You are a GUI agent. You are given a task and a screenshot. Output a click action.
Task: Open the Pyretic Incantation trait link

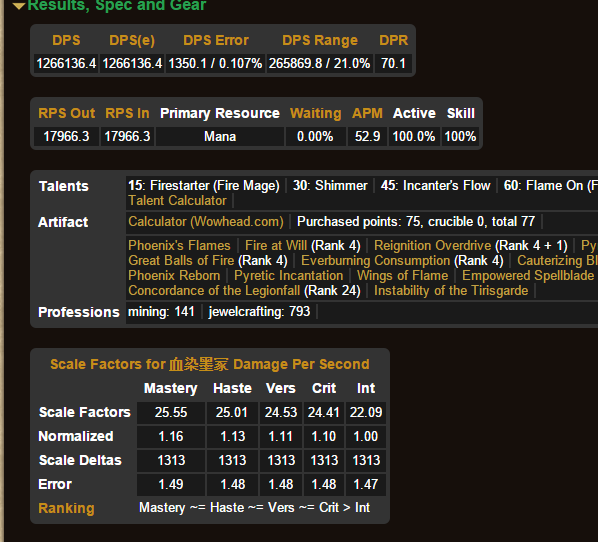288,275
